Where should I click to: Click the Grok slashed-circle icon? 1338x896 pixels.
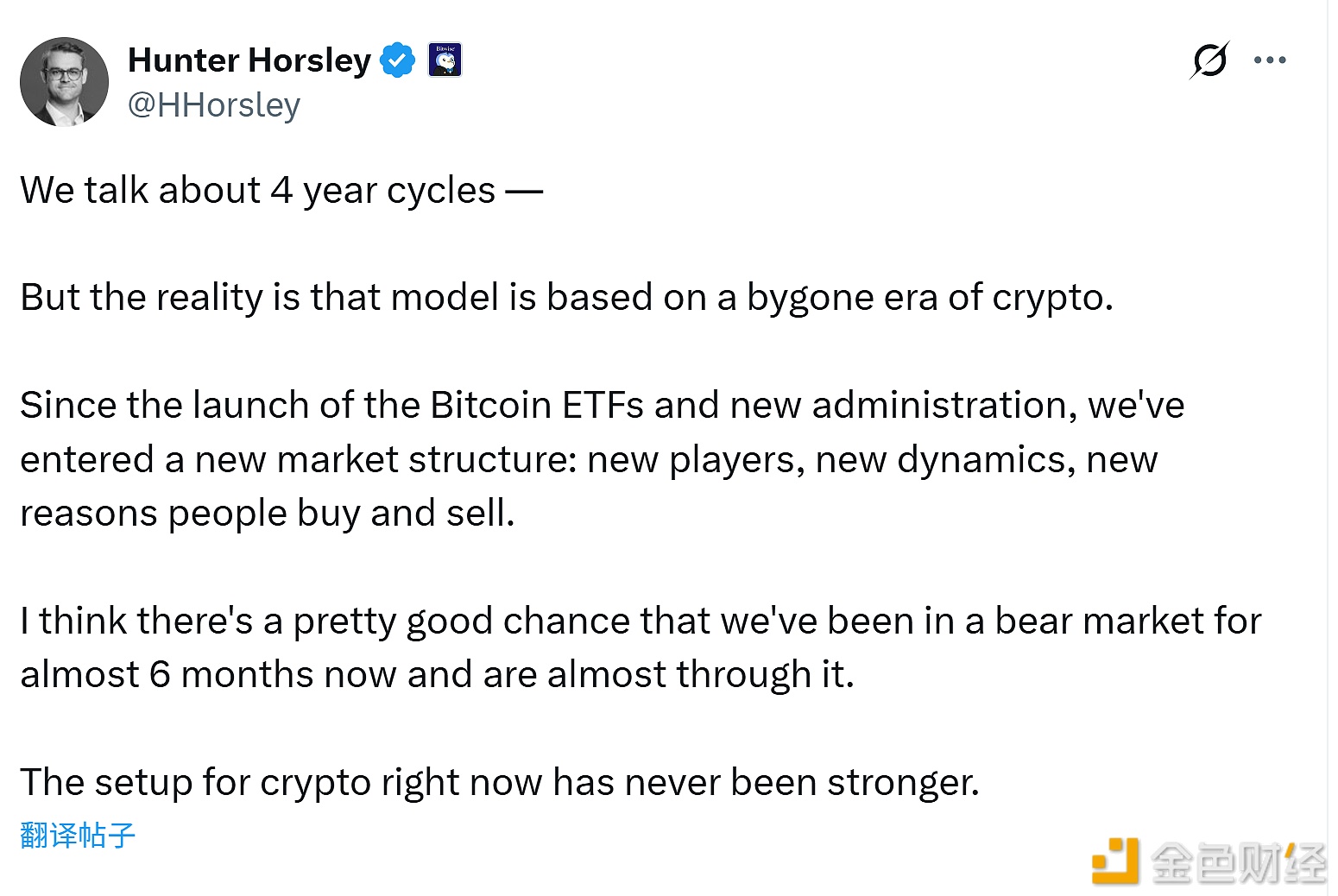(x=1209, y=60)
